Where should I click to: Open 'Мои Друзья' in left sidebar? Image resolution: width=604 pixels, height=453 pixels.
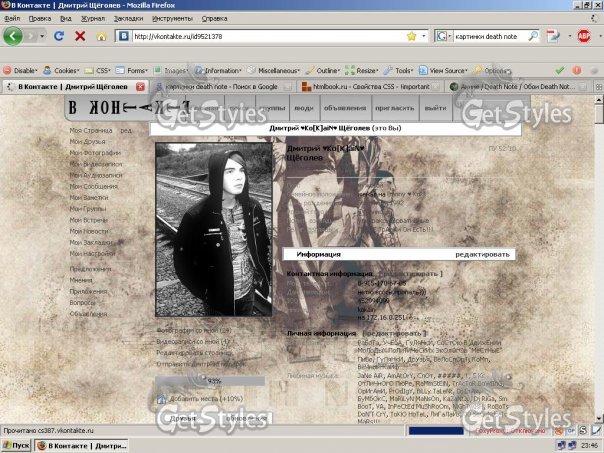(87, 142)
